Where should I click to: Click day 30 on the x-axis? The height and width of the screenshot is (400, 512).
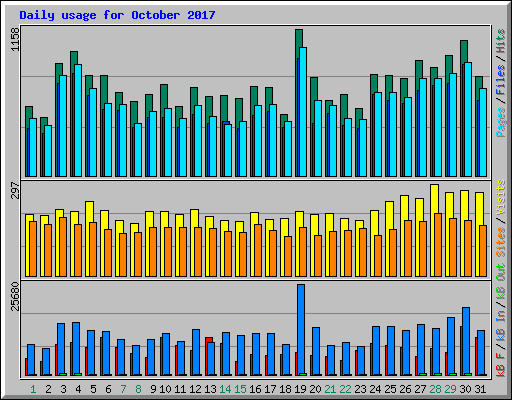(x=465, y=389)
